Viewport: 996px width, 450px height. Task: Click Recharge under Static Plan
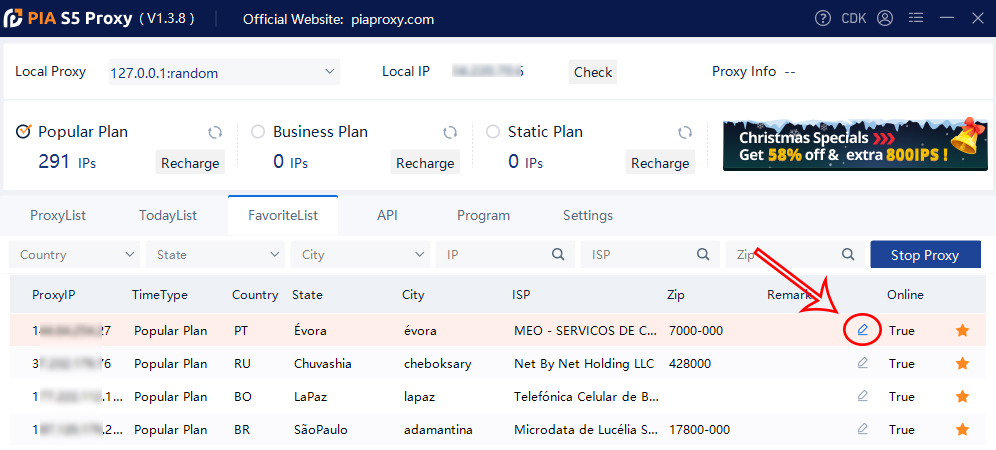coord(660,163)
